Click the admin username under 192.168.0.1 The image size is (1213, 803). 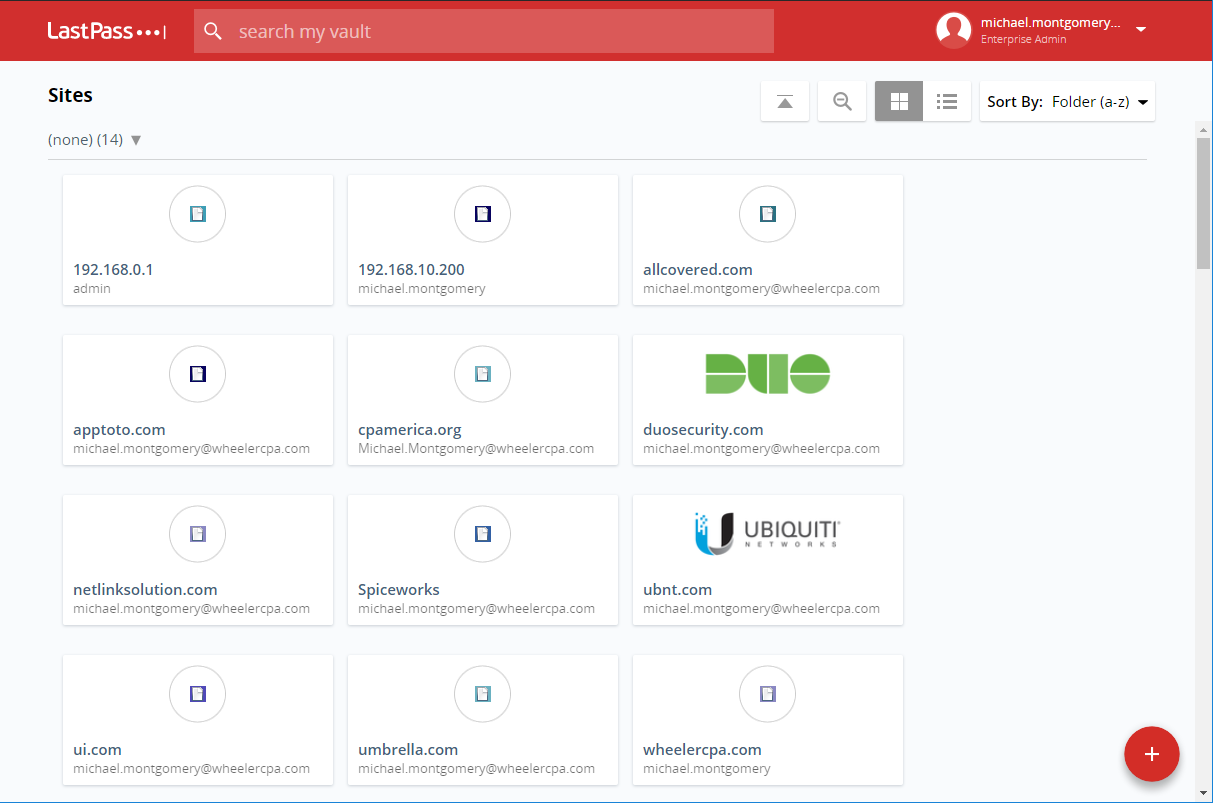click(x=92, y=289)
